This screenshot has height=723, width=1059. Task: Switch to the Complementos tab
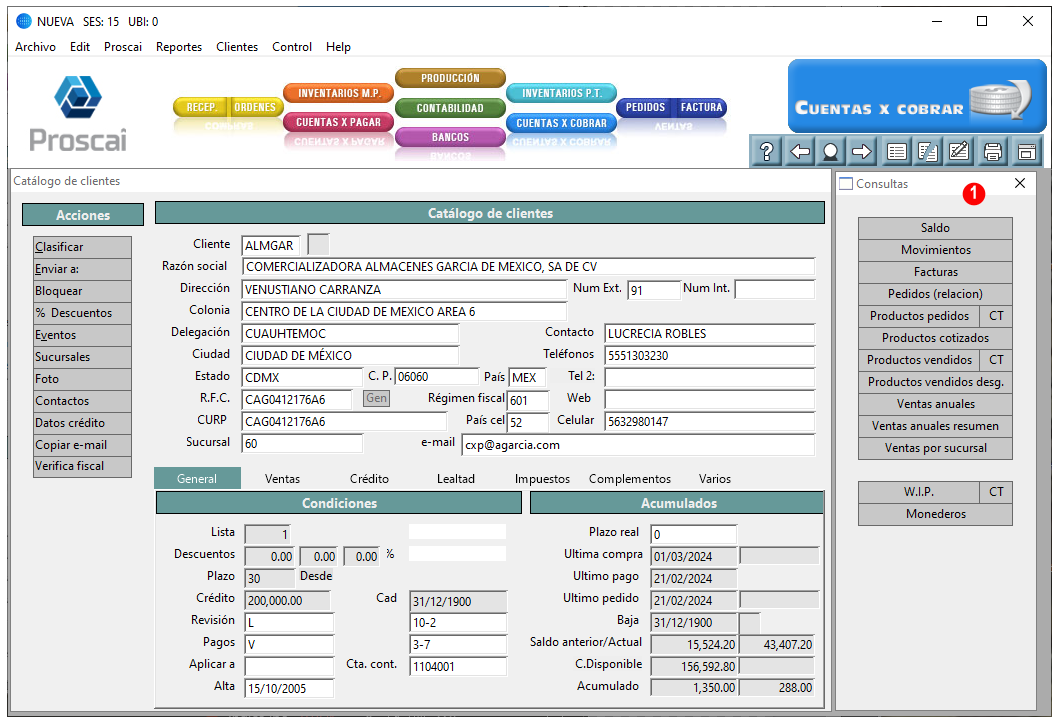point(629,479)
